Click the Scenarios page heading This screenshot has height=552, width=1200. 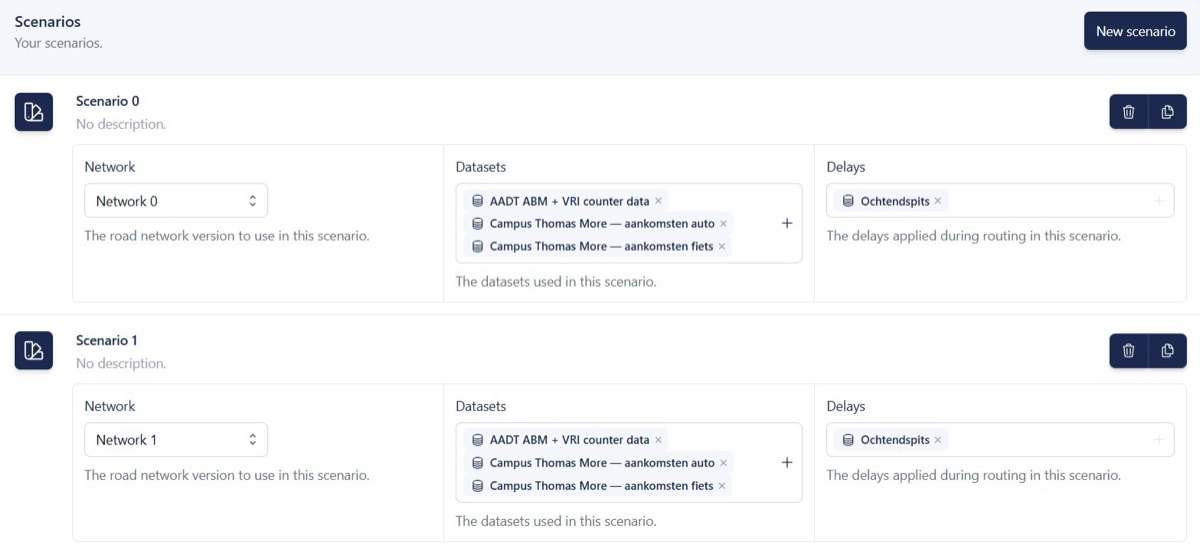click(x=48, y=21)
